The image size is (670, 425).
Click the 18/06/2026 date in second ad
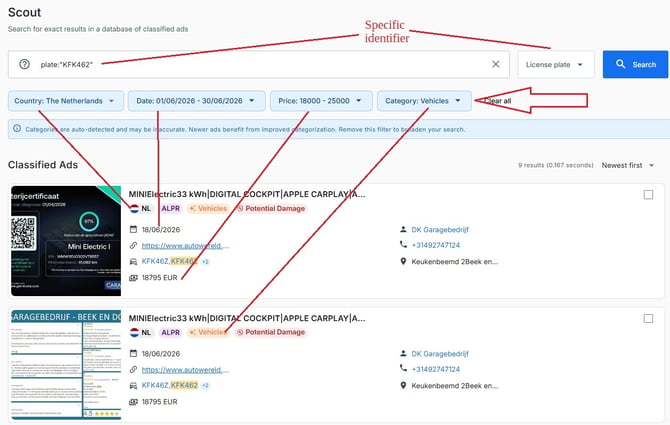pyautogui.click(x=161, y=354)
